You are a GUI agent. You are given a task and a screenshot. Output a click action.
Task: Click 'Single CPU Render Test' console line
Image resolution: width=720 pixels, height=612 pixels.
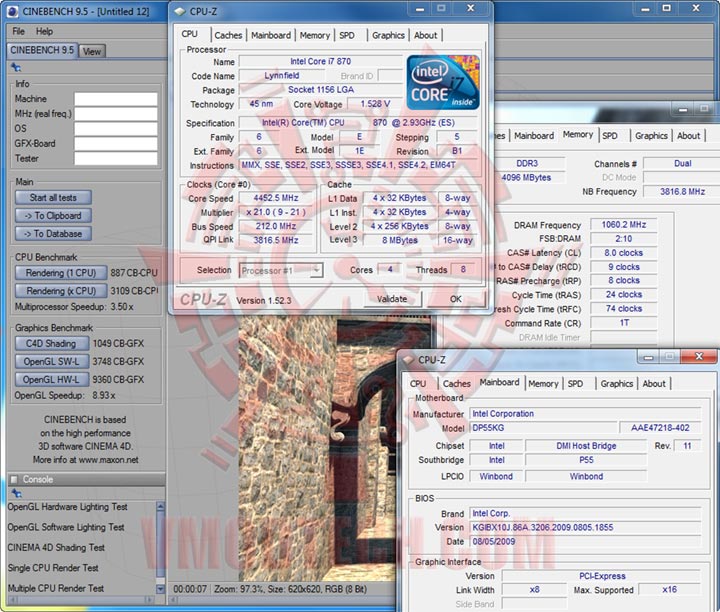(53, 568)
